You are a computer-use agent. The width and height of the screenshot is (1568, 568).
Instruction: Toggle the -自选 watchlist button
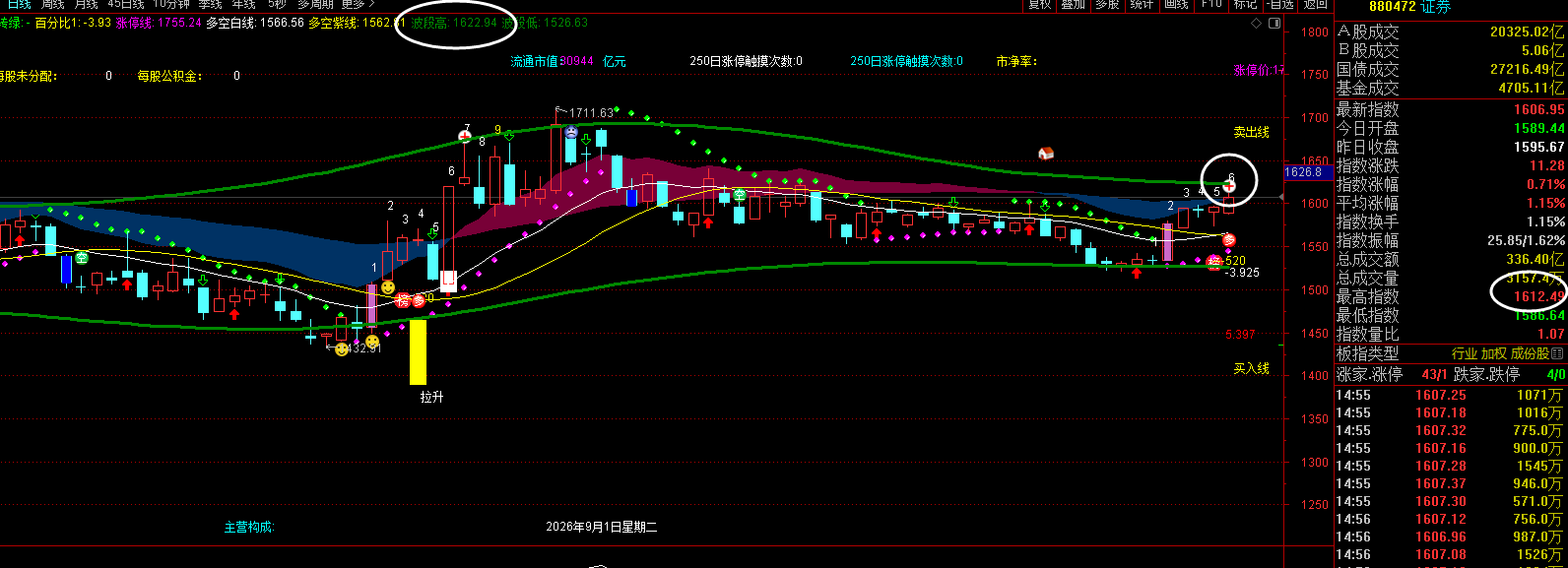point(1279,4)
